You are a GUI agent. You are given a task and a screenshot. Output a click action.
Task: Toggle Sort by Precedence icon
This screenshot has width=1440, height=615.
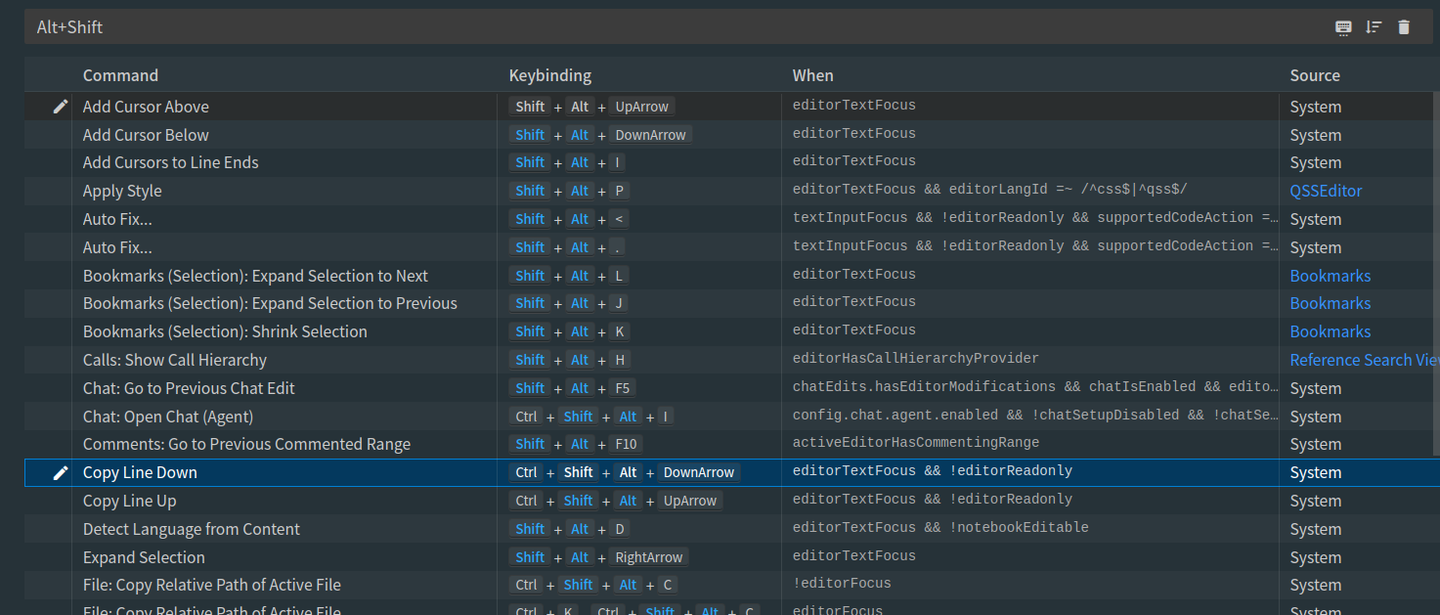[1373, 27]
